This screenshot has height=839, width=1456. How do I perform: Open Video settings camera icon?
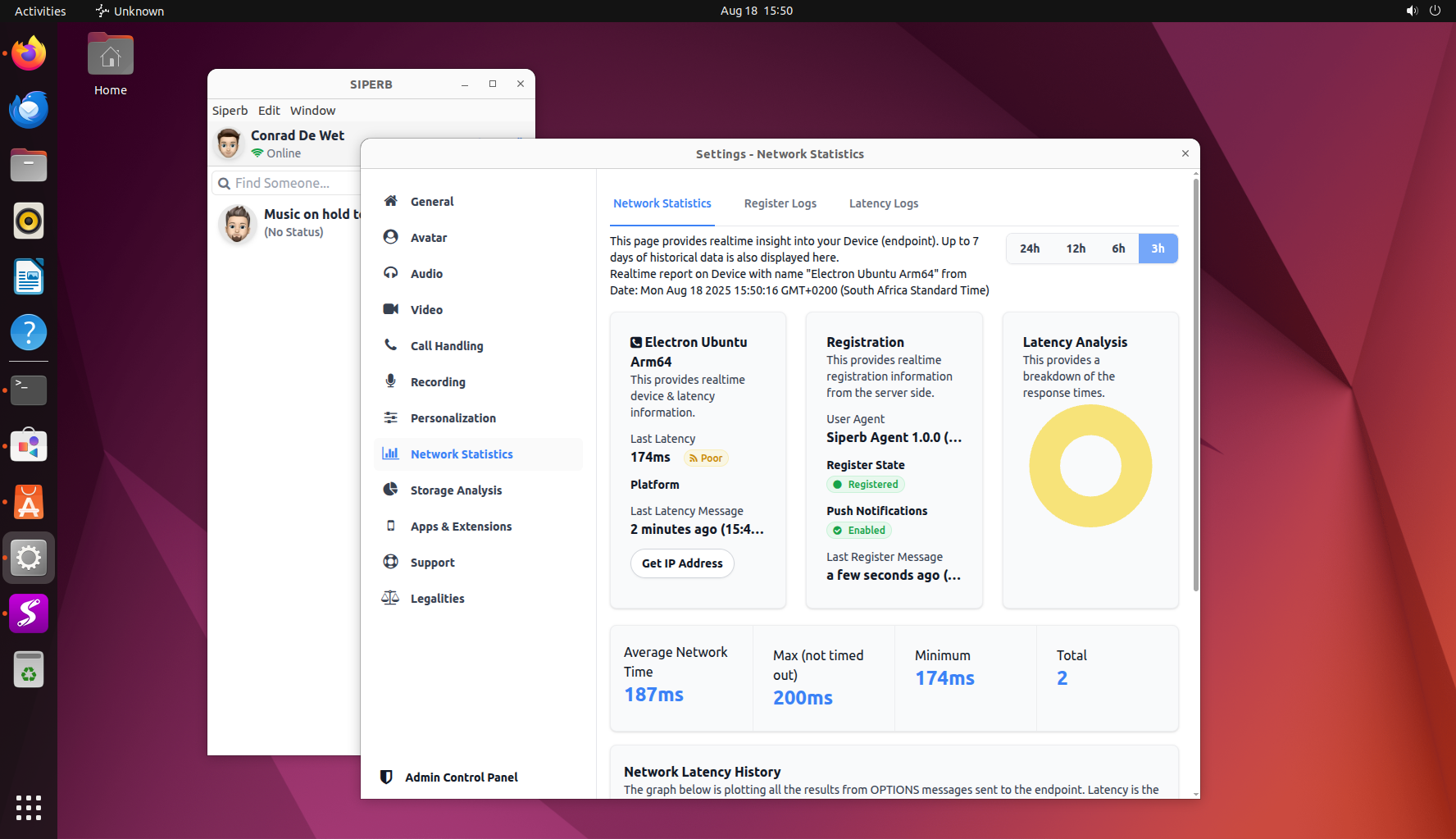[x=391, y=309]
